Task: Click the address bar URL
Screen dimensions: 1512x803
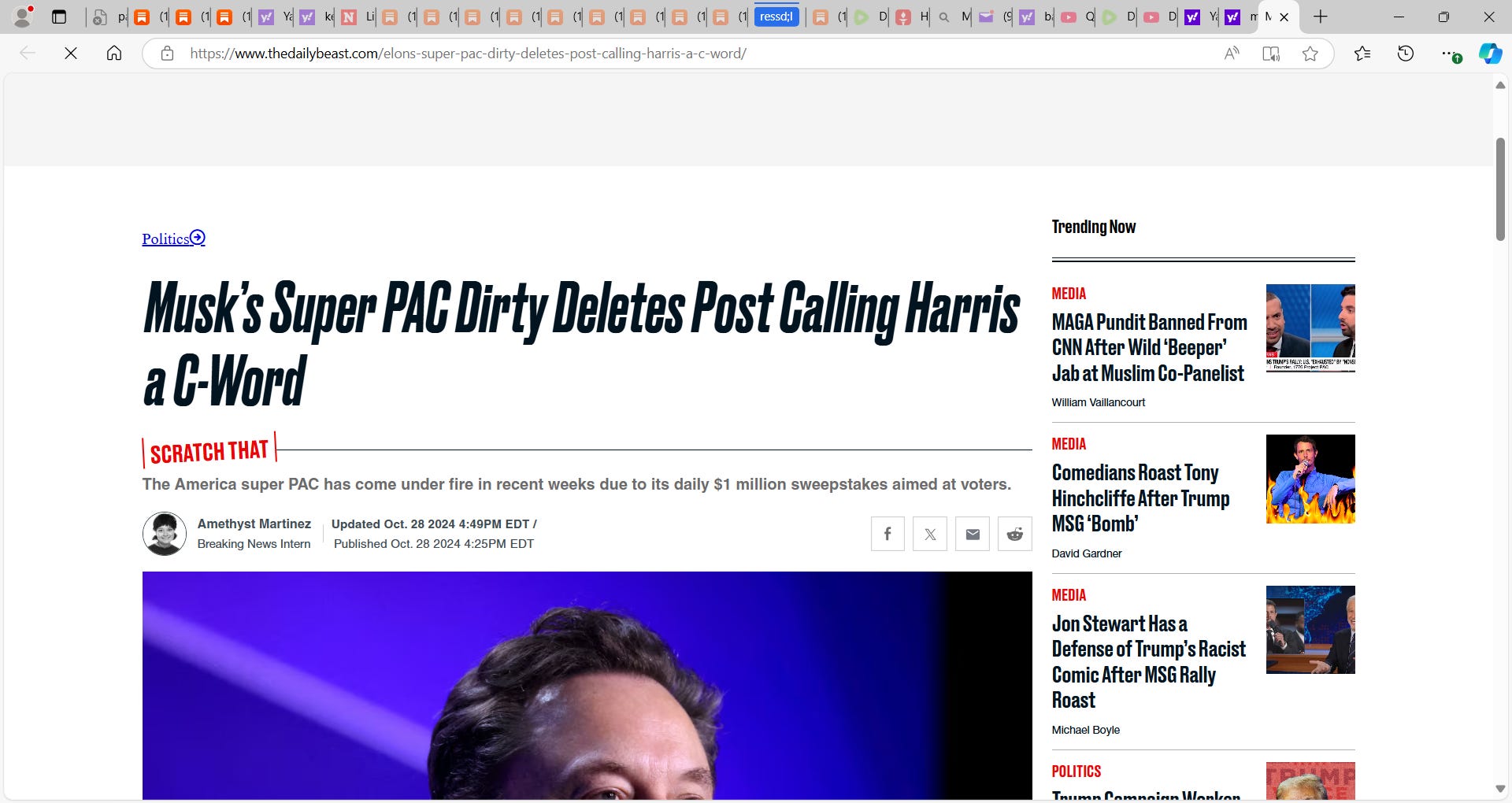Action: click(x=468, y=54)
